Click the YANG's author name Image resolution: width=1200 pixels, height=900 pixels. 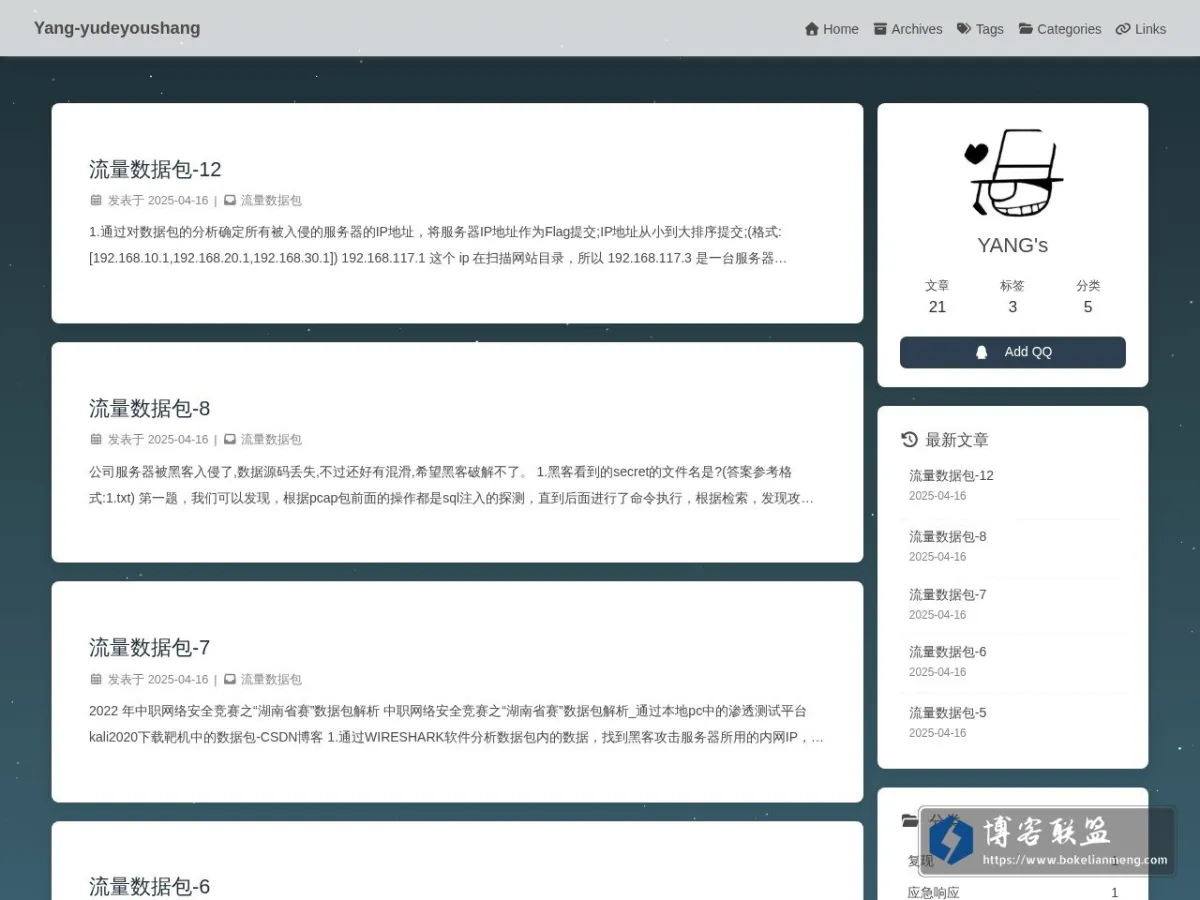tap(1013, 245)
